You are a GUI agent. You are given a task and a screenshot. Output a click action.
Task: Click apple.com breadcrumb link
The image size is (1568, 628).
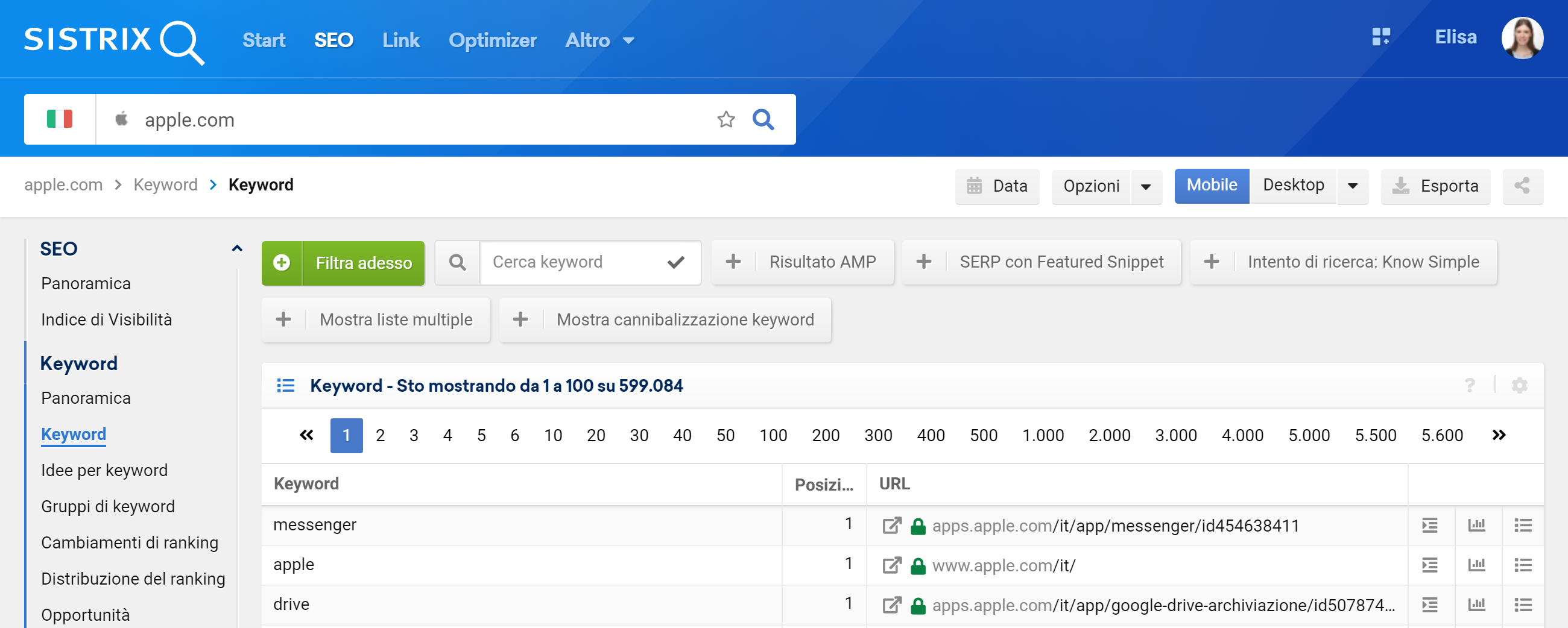(63, 184)
